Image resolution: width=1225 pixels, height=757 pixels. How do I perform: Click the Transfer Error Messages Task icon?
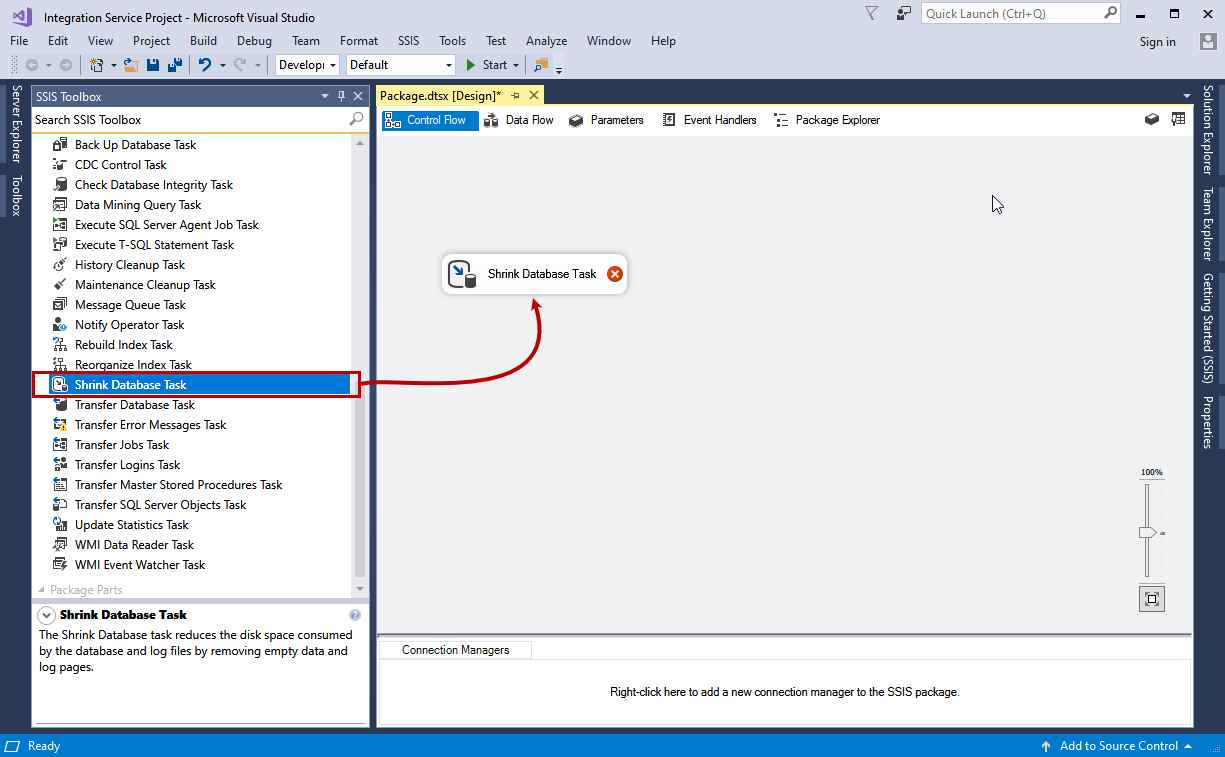(x=60, y=425)
